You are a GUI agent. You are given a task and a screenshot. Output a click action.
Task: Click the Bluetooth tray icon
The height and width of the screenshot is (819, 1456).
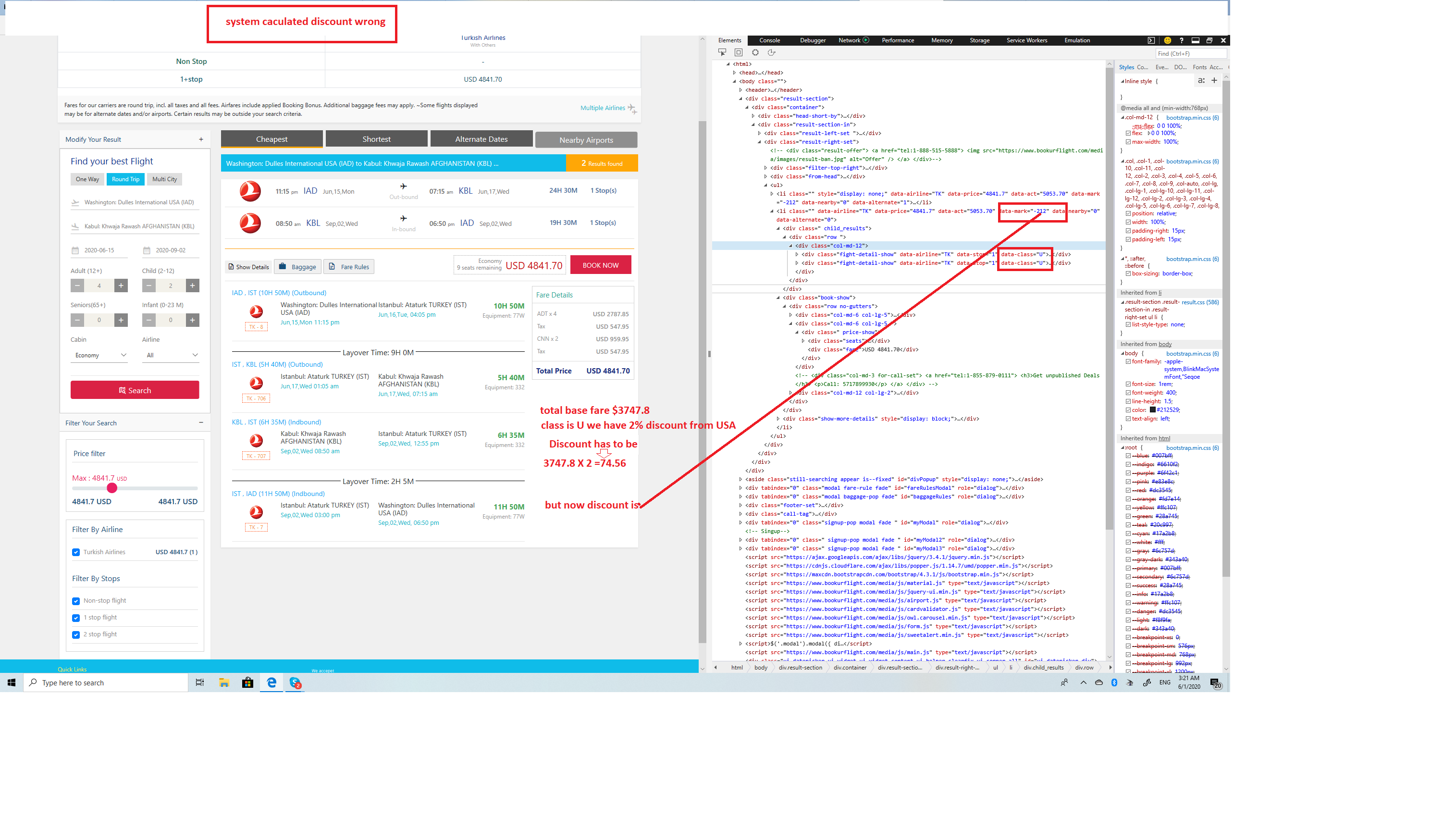point(1114,682)
